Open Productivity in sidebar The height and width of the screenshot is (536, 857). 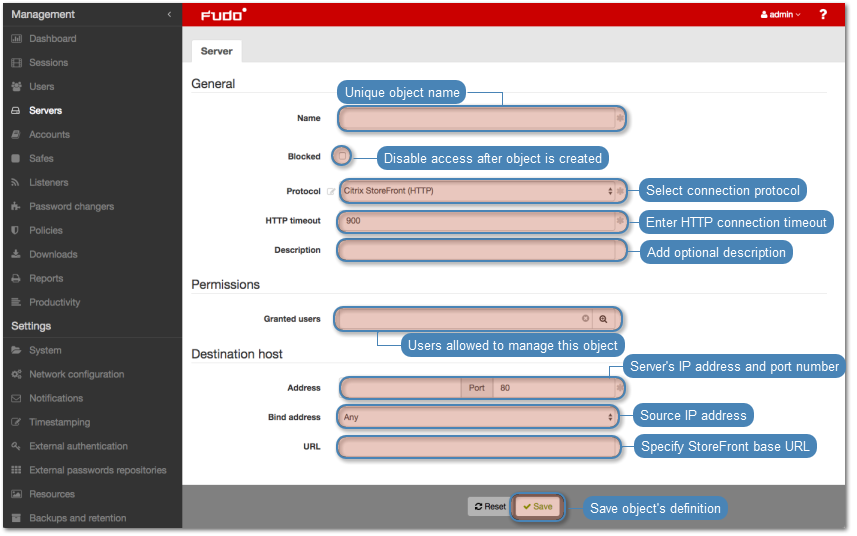(55, 302)
